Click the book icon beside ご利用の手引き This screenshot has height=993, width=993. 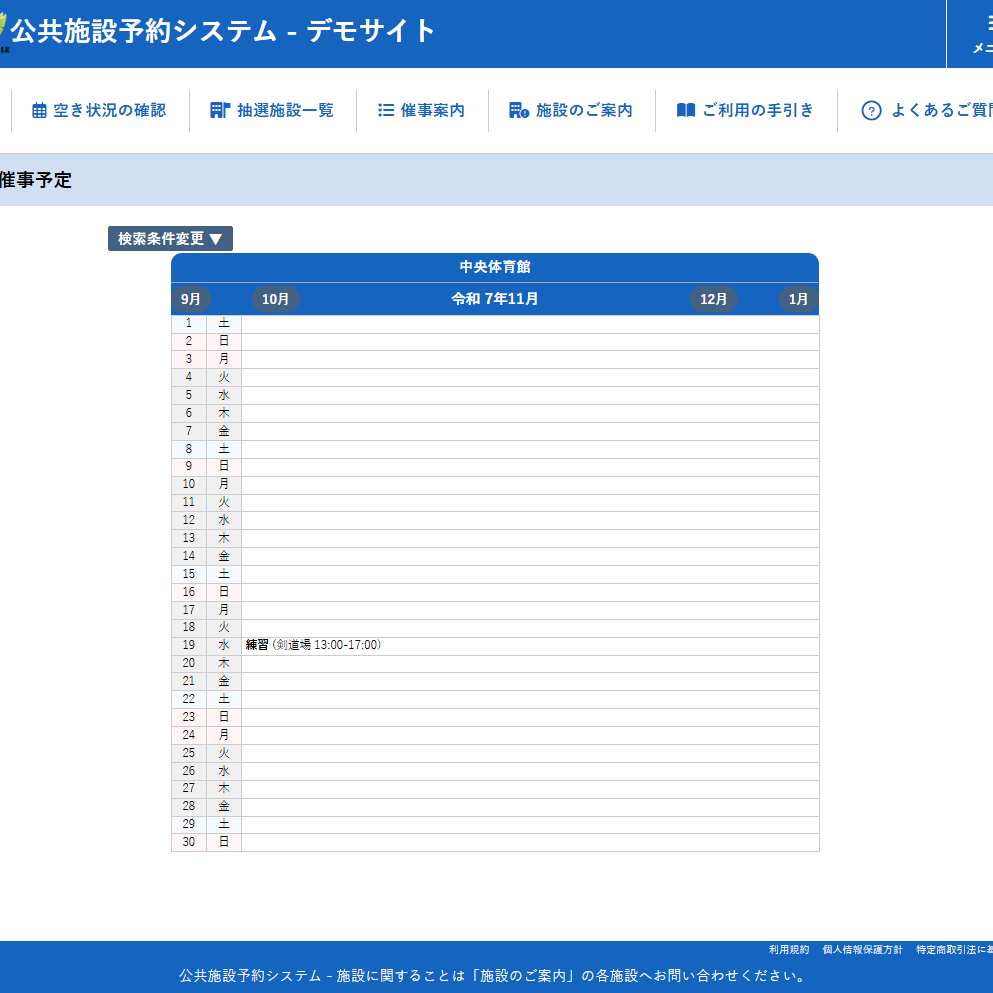(685, 110)
